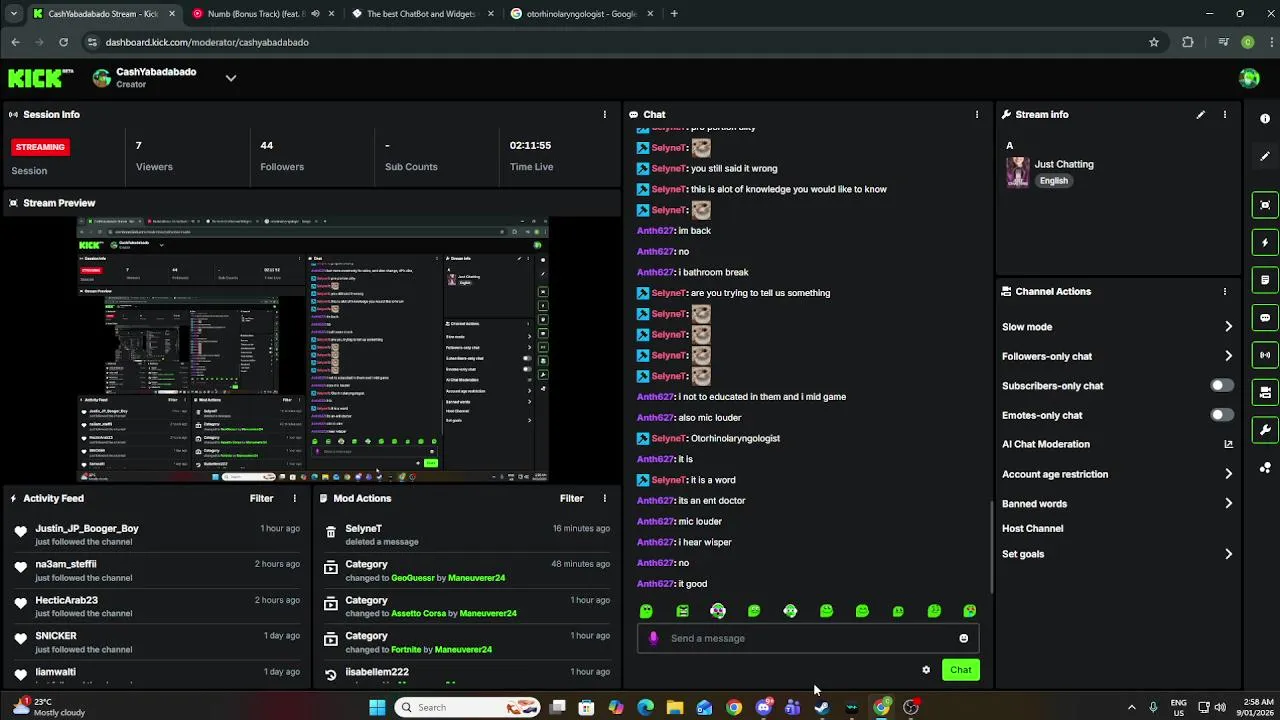Screen dimensions: 1280x720
Task: Open File Explorer from the taskbar
Action: (x=675, y=707)
